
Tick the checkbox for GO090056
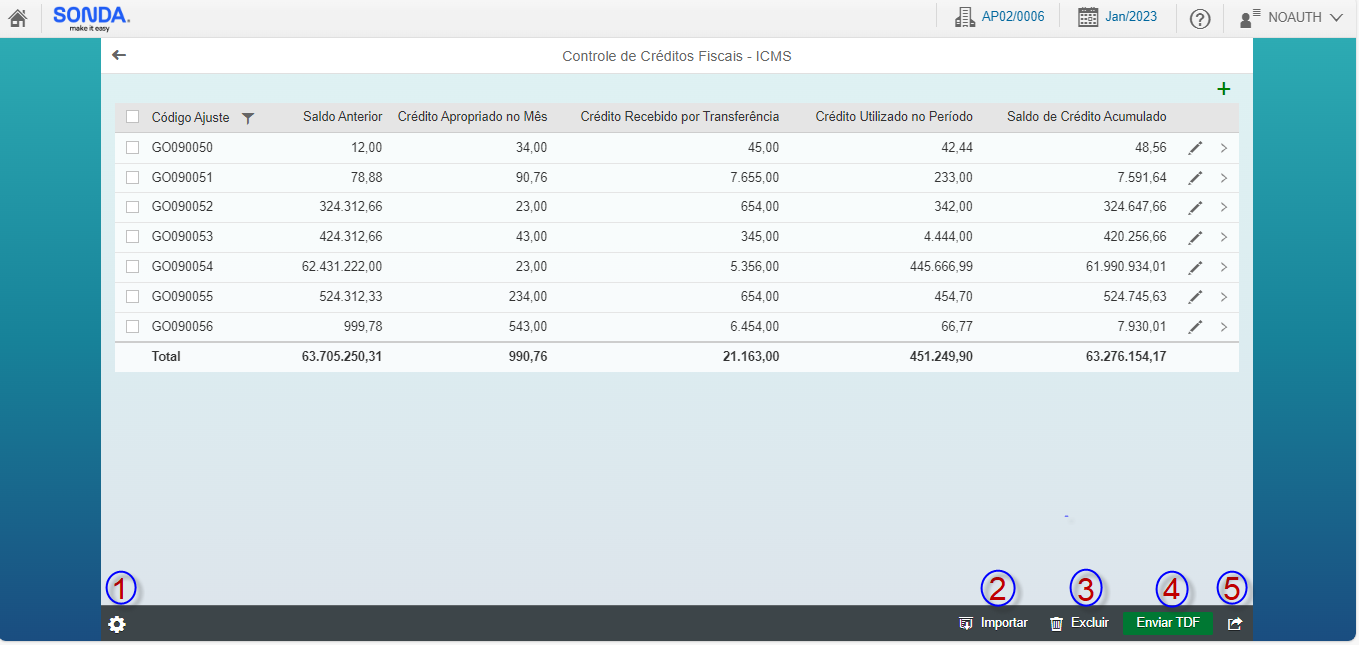click(132, 326)
